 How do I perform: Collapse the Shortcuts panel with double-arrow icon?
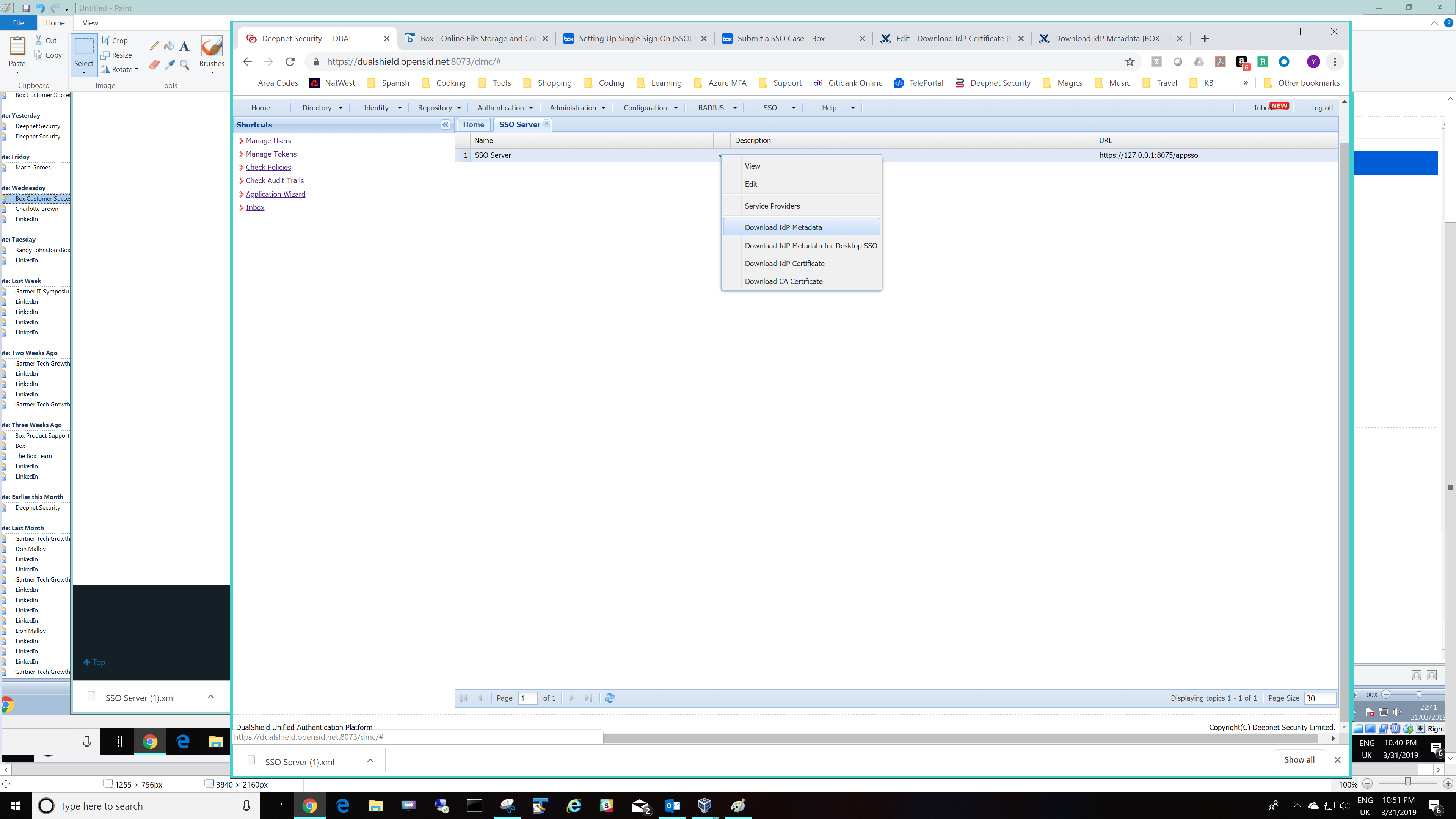coord(446,125)
